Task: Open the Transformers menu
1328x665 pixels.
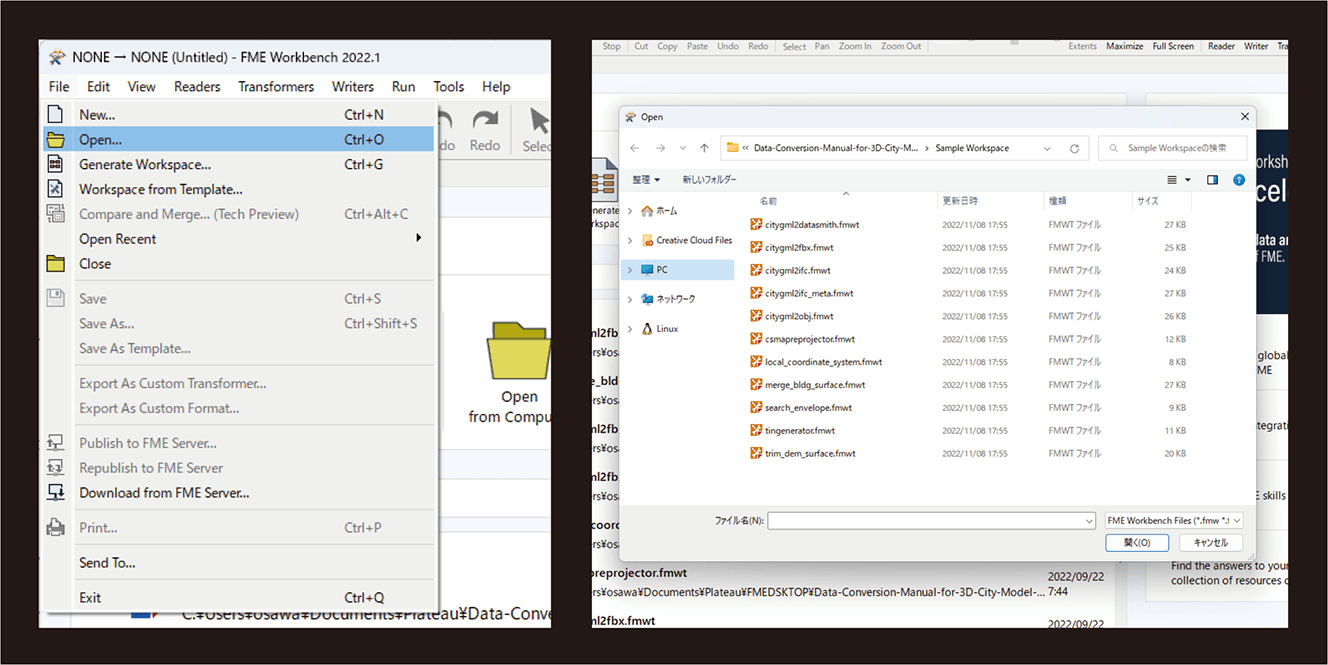Action: tap(276, 87)
